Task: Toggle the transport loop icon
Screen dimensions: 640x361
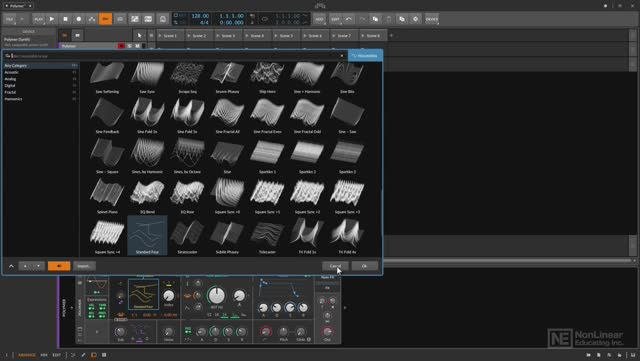Action: click(x=264, y=19)
